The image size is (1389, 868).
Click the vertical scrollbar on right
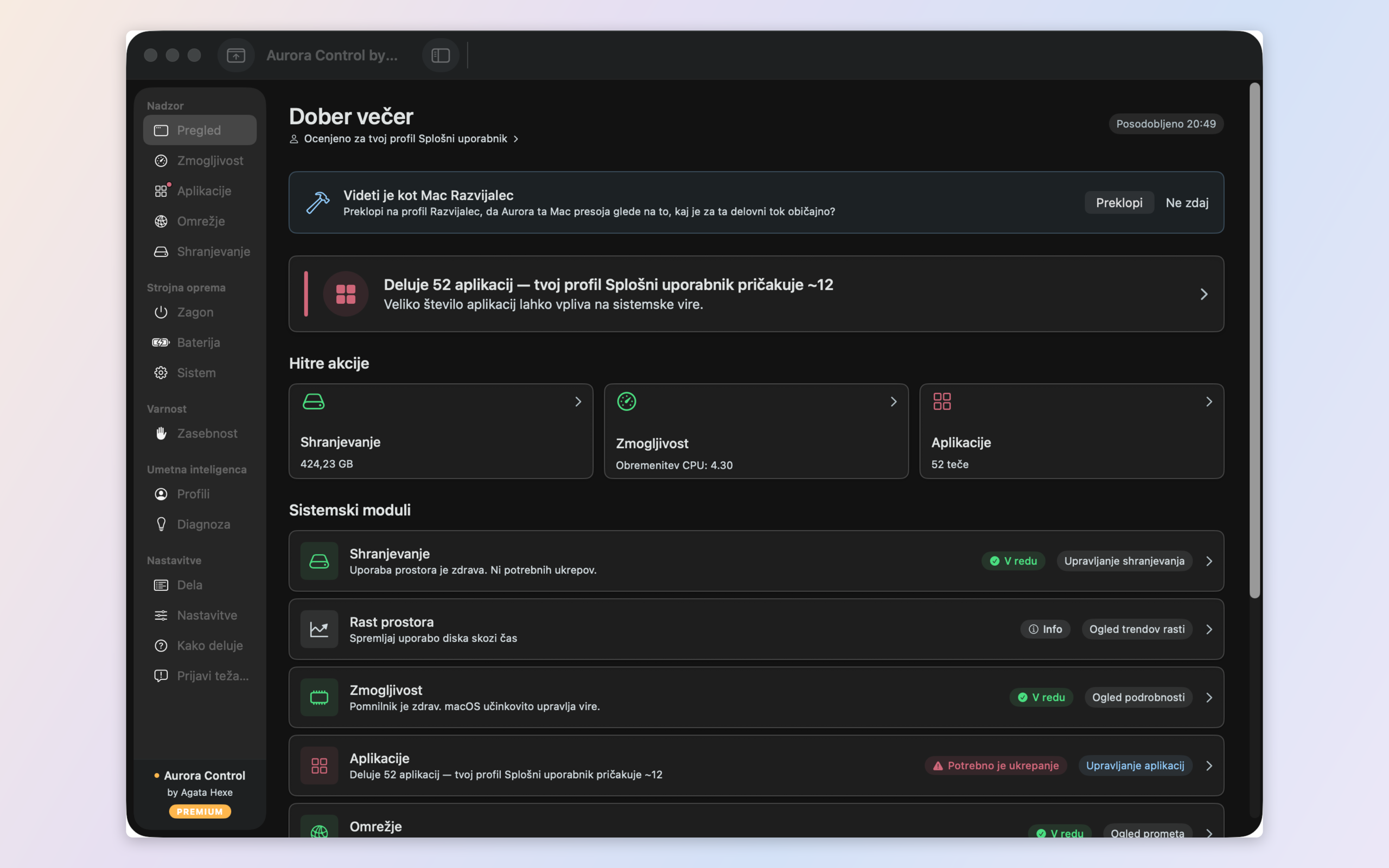[x=1254, y=341]
